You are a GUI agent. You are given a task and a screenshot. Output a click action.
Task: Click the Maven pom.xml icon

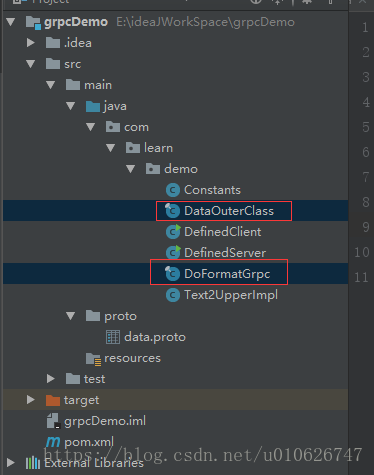(x=53, y=442)
